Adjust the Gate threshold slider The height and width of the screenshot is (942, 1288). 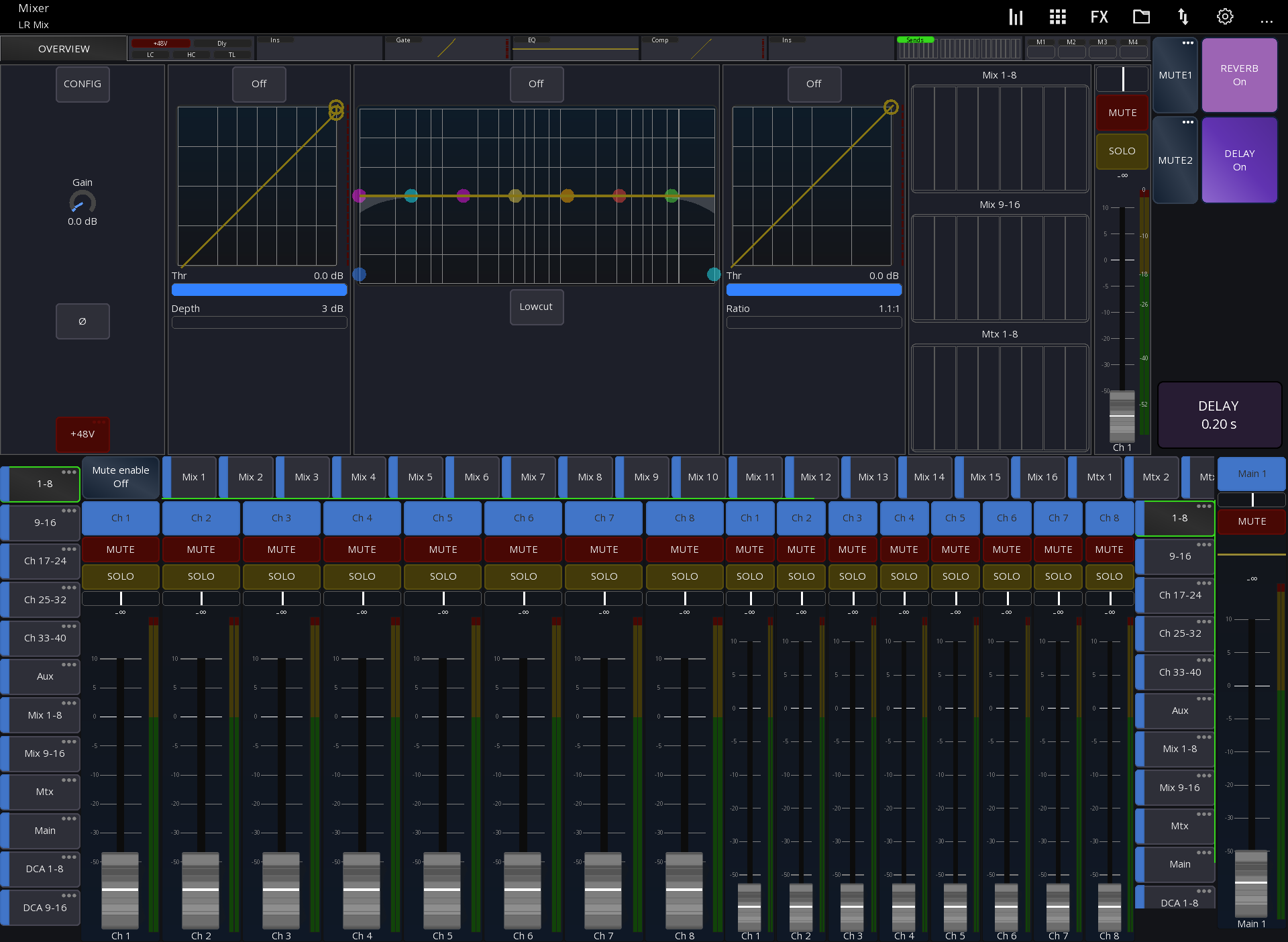click(260, 290)
